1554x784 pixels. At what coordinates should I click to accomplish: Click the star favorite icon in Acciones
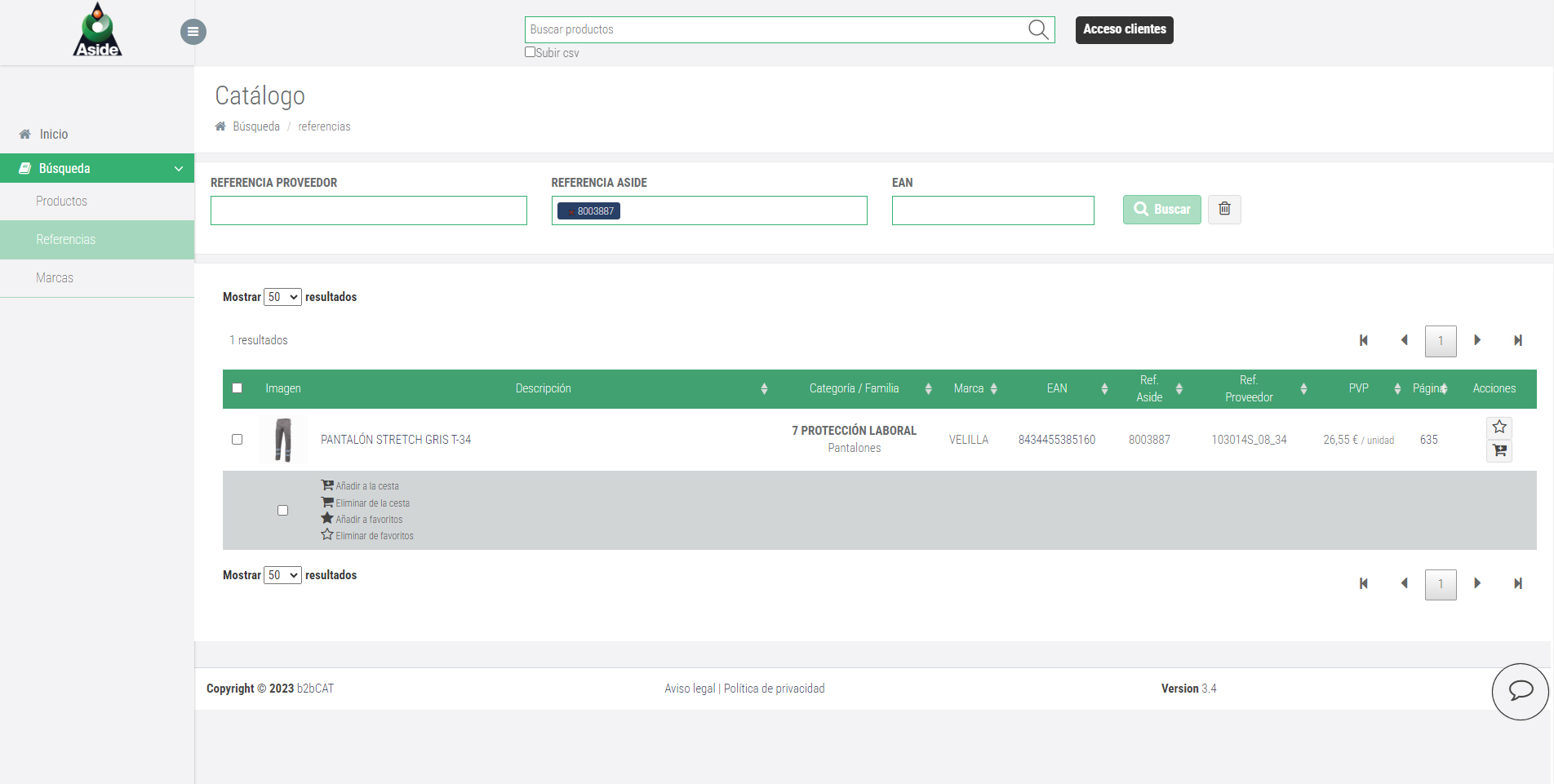click(1499, 427)
